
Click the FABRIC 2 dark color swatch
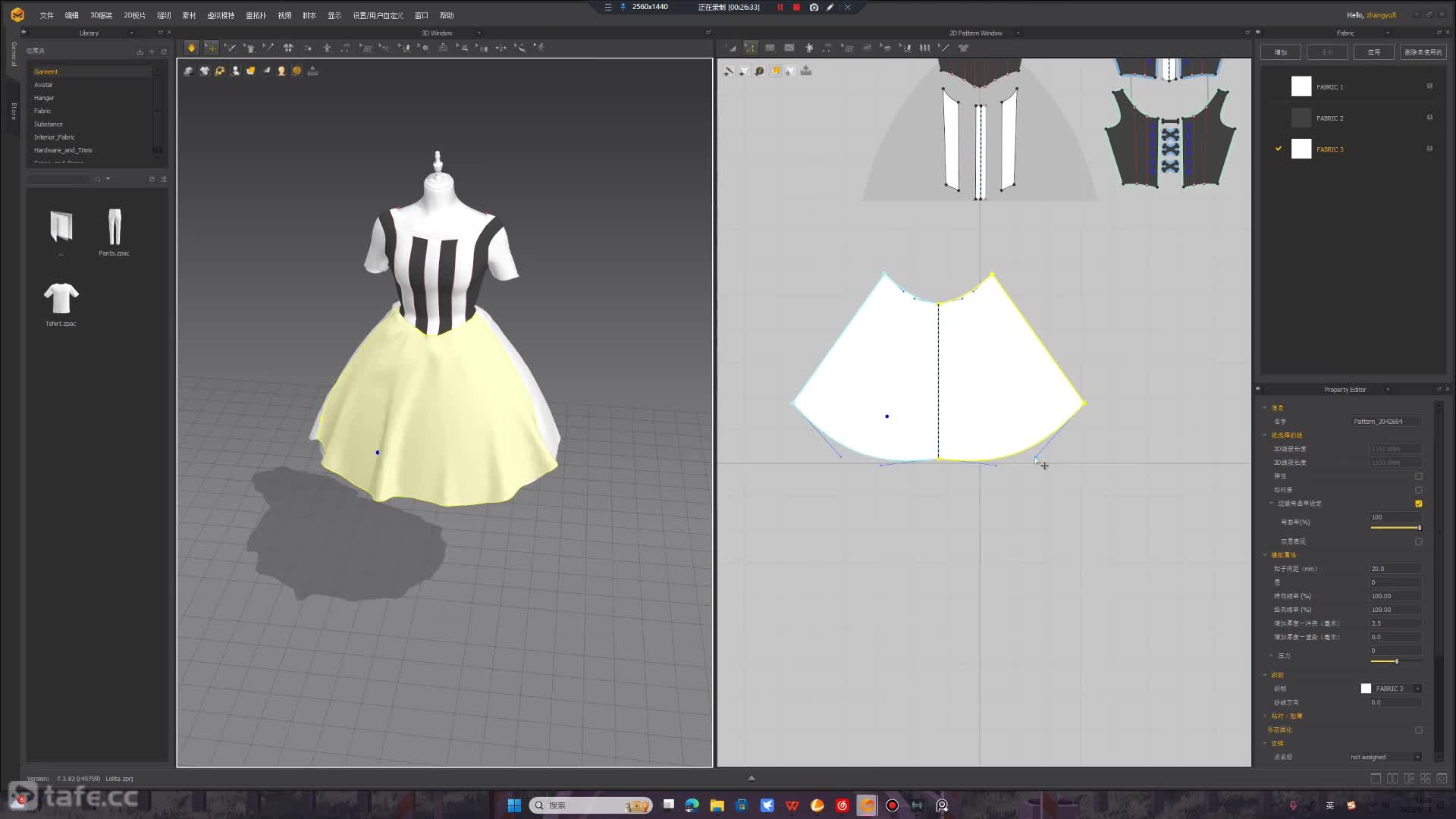pos(1301,118)
